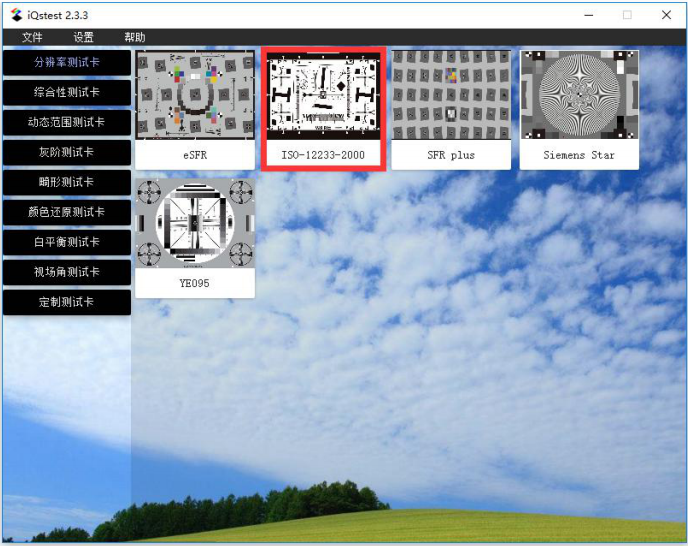Choose the YE095 chart thumbnail

pos(195,223)
